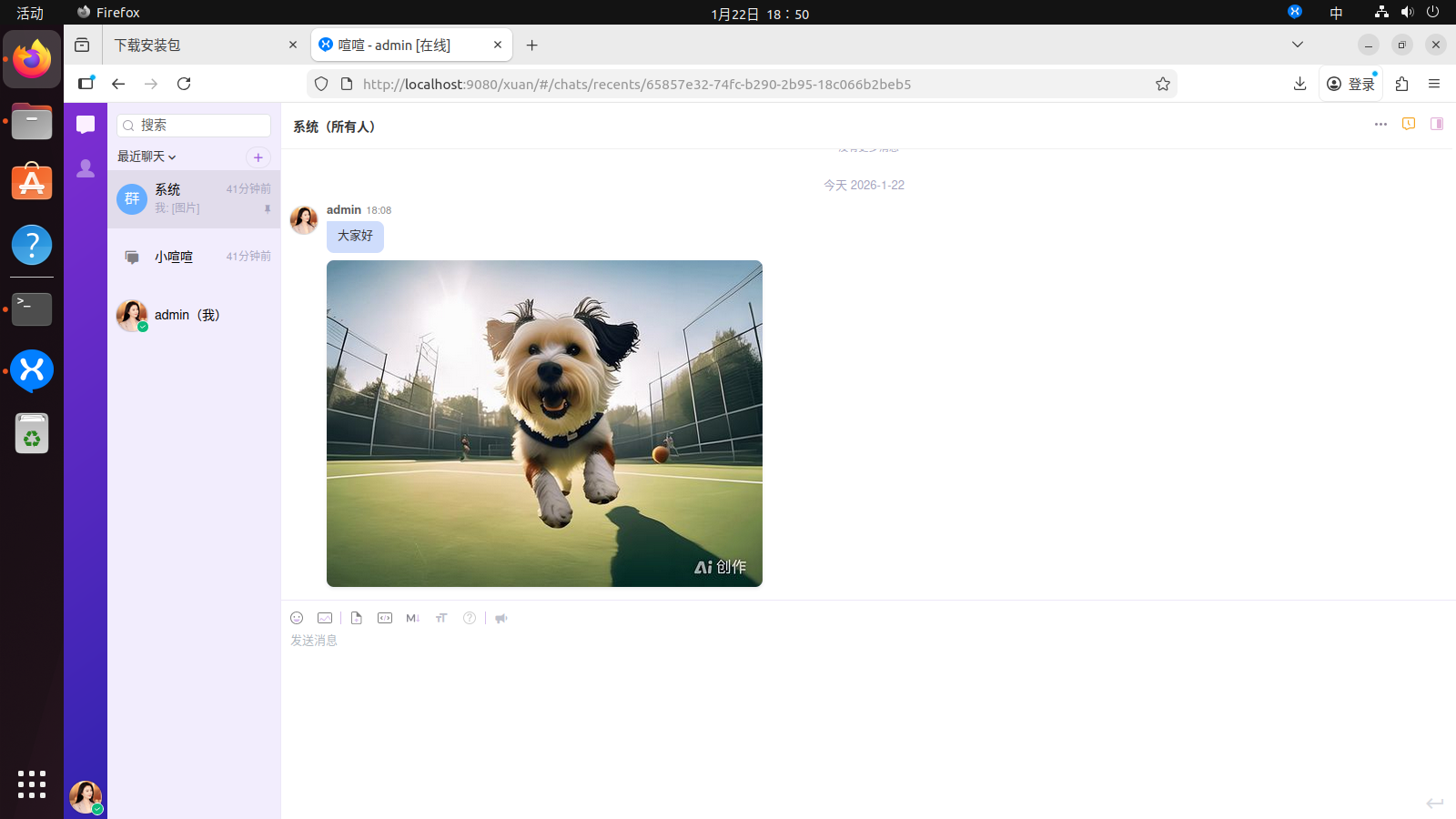Click the send file icon
This screenshot has width=1456, height=819.
pyautogui.click(x=357, y=618)
